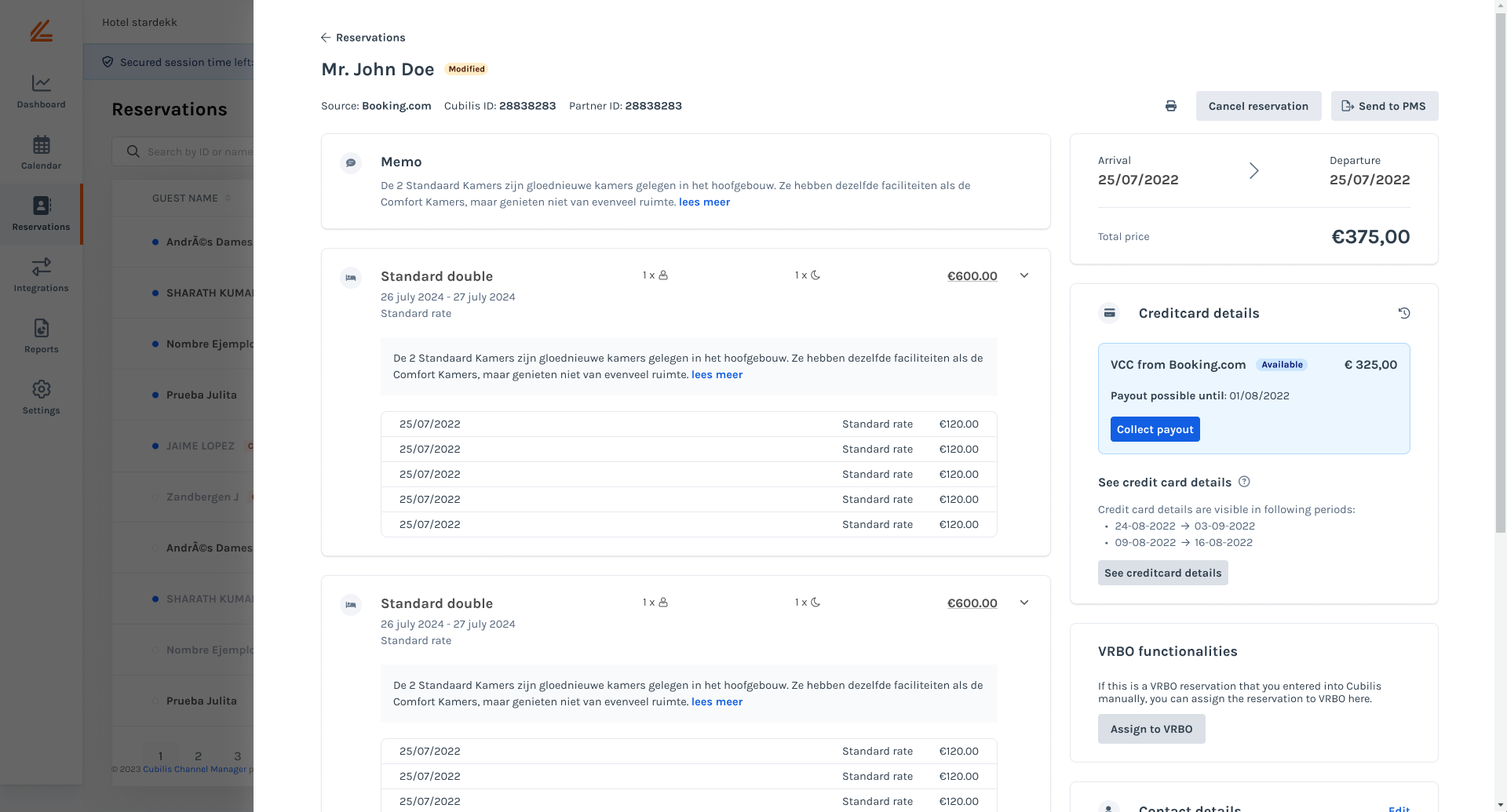This screenshot has height=812, width=1507.
Task: Open Calendar from the sidebar
Action: tap(41, 152)
